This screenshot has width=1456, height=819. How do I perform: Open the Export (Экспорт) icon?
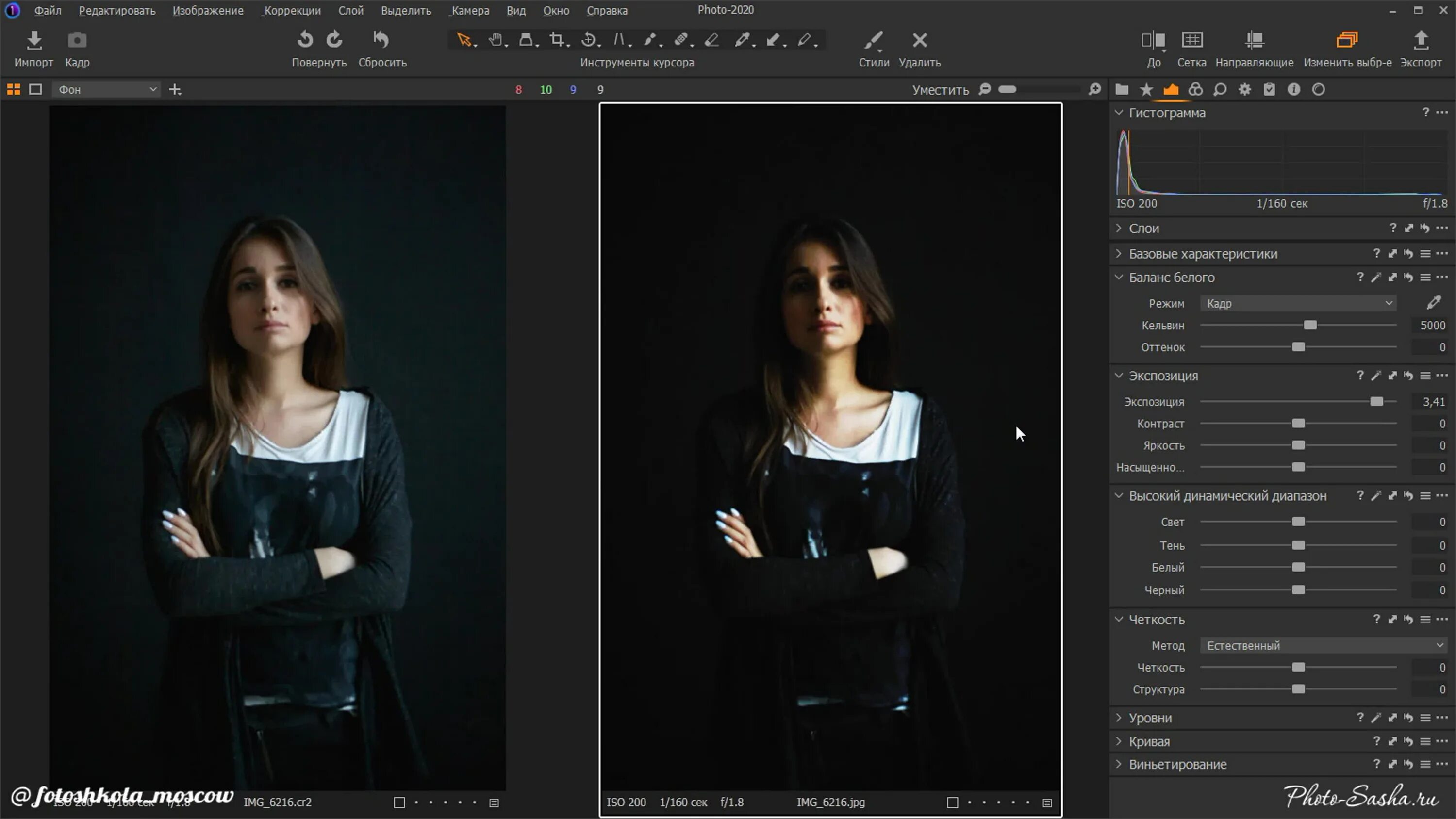[1421, 40]
